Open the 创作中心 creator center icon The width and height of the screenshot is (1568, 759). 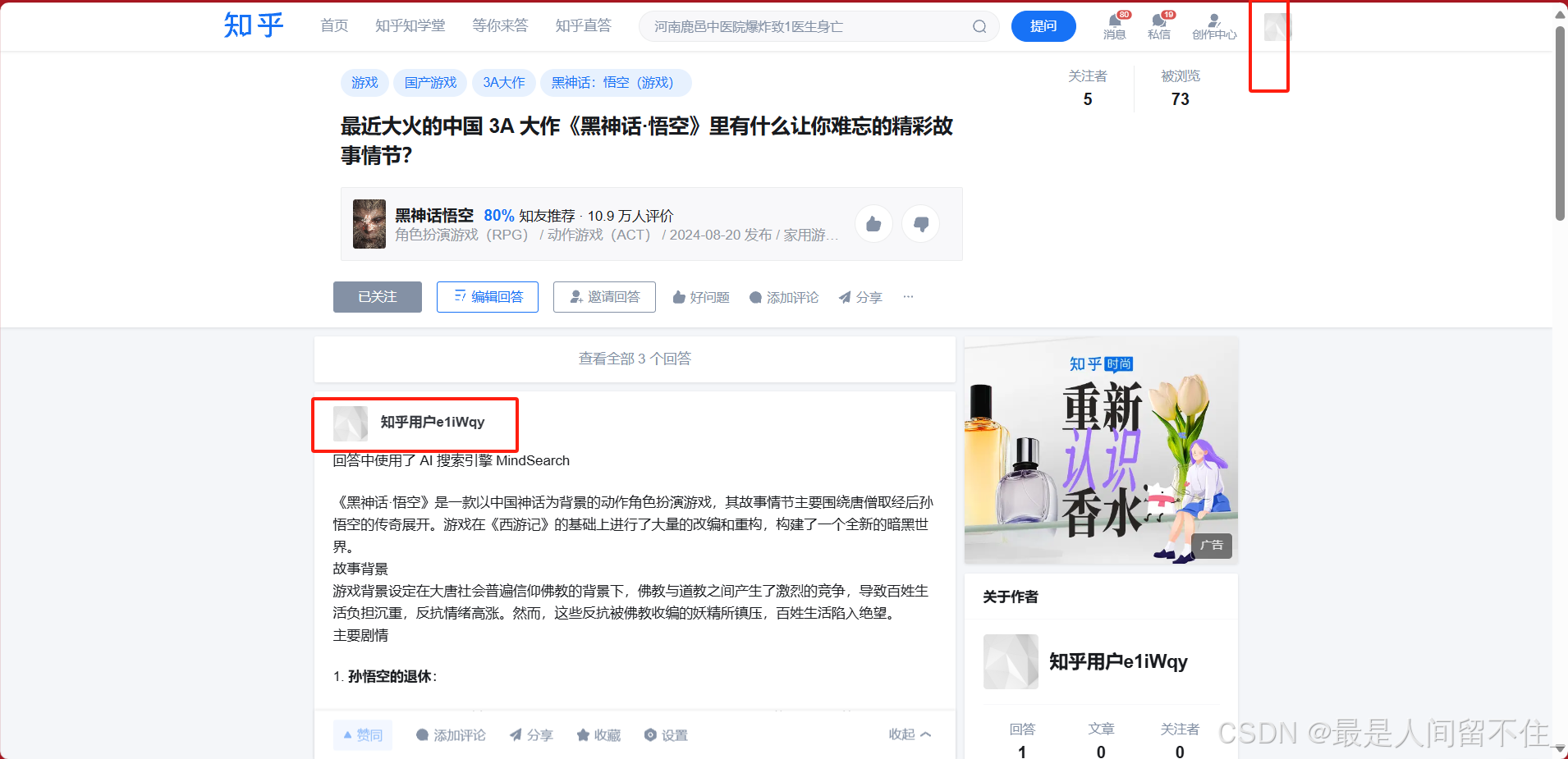point(1214,26)
